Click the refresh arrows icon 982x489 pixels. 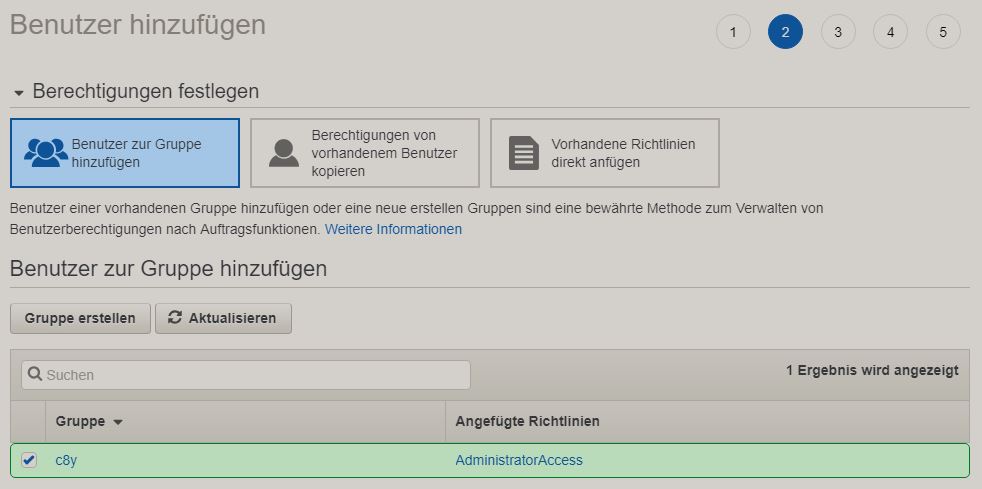pyautogui.click(x=175, y=318)
